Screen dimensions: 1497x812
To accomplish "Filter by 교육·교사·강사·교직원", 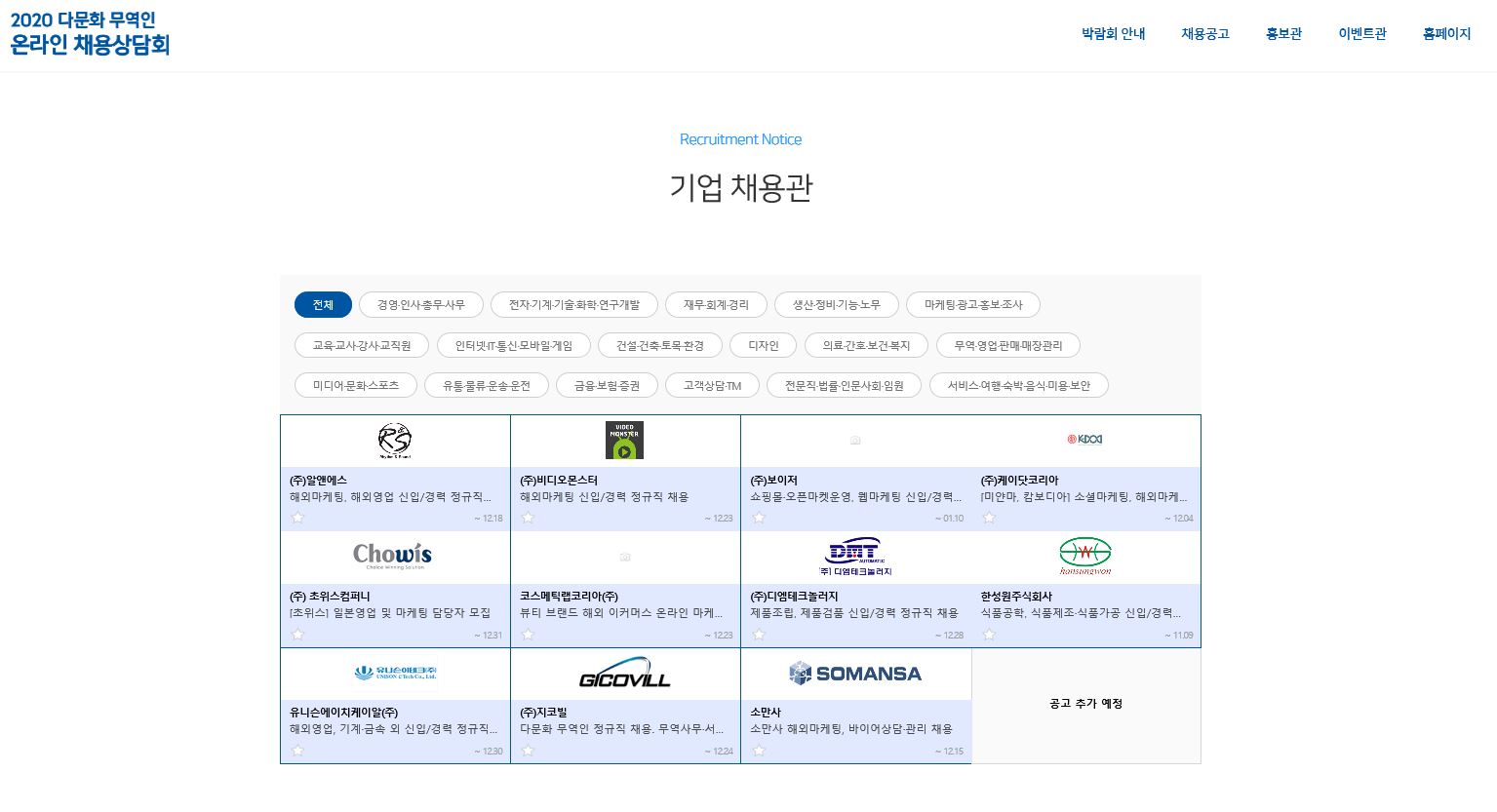I will pyautogui.click(x=362, y=345).
